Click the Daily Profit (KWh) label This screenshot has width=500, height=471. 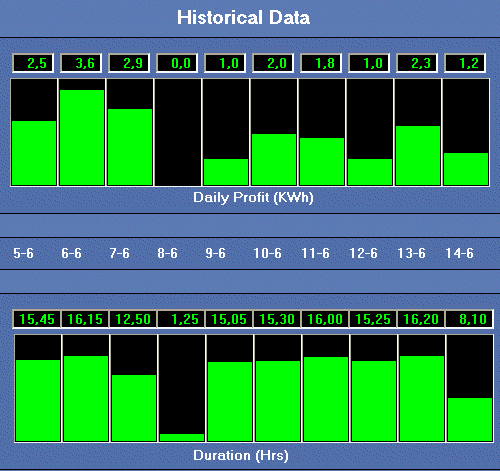(x=253, y=197)
